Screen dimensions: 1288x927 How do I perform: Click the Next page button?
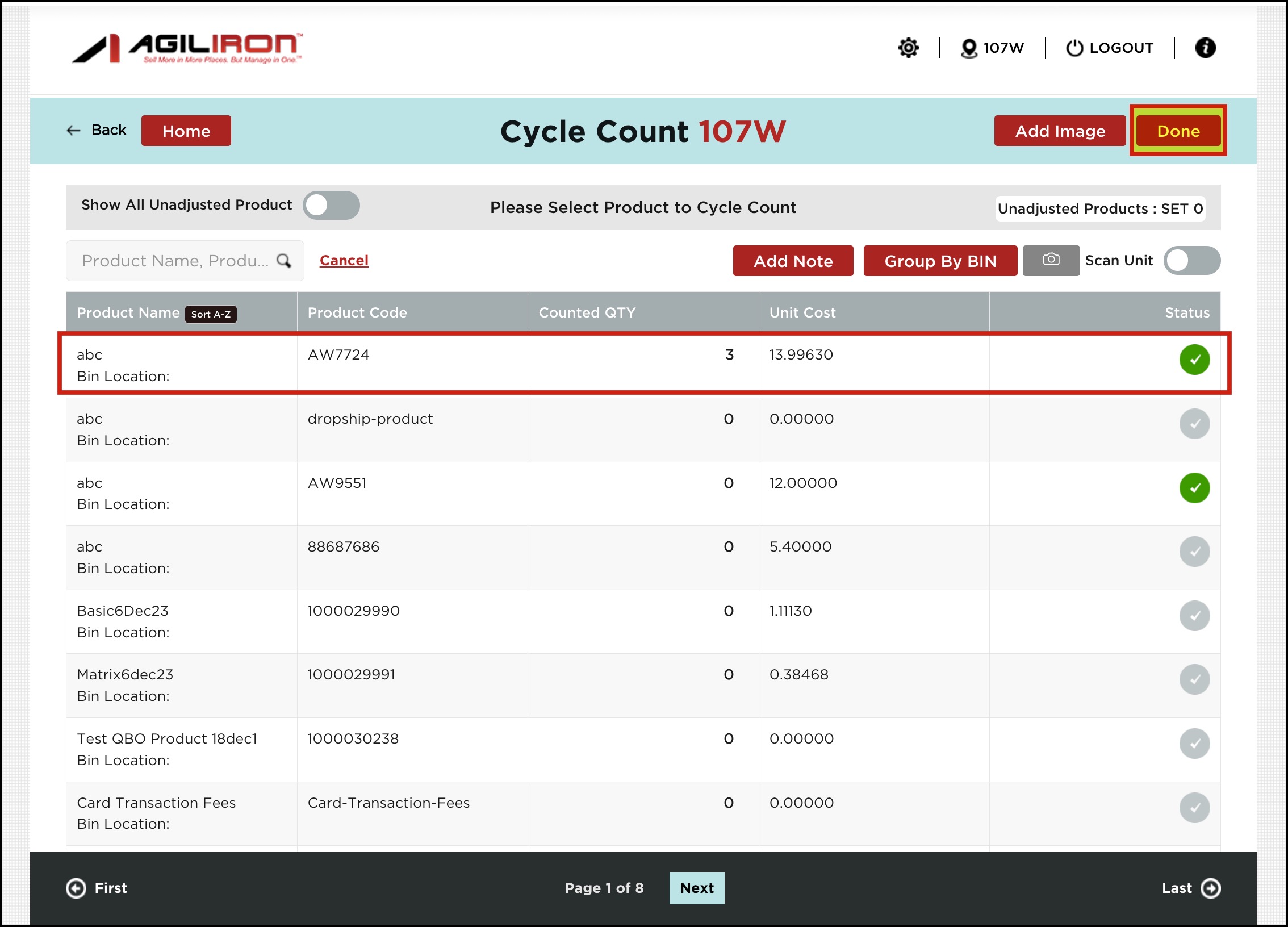tap(696, 888)
